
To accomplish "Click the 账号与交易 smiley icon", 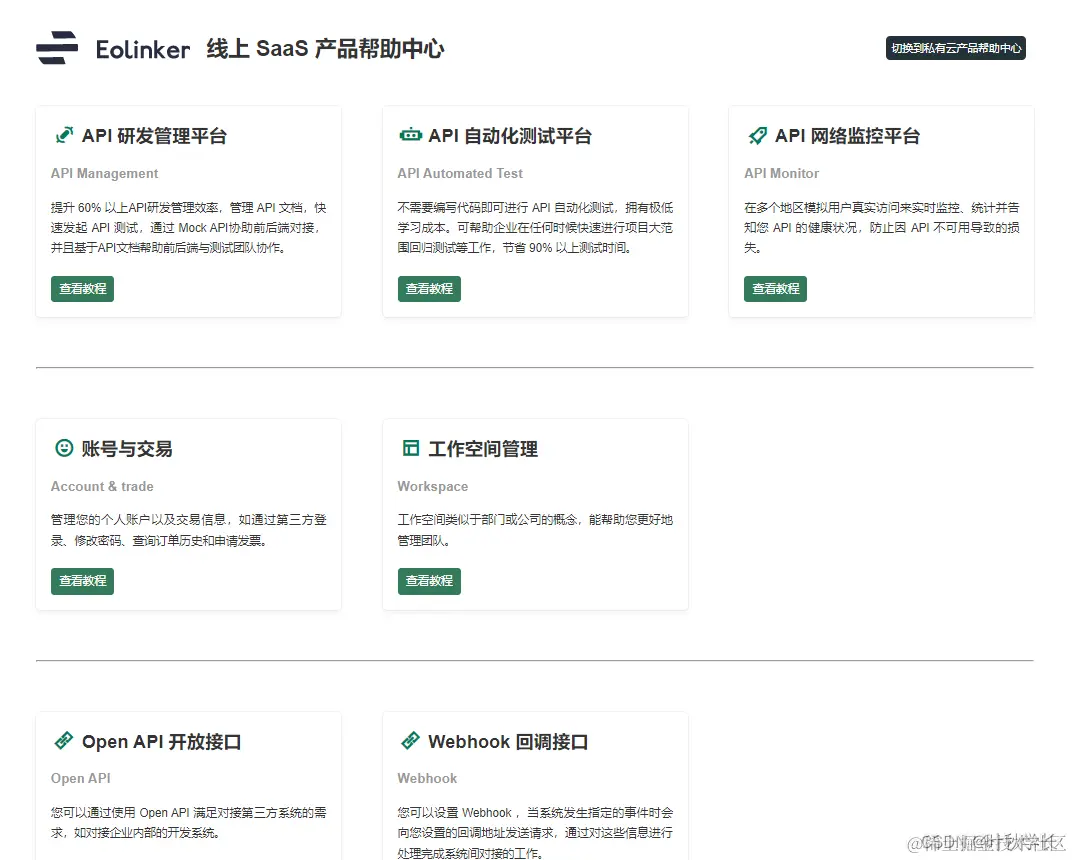I will point(64,447).
